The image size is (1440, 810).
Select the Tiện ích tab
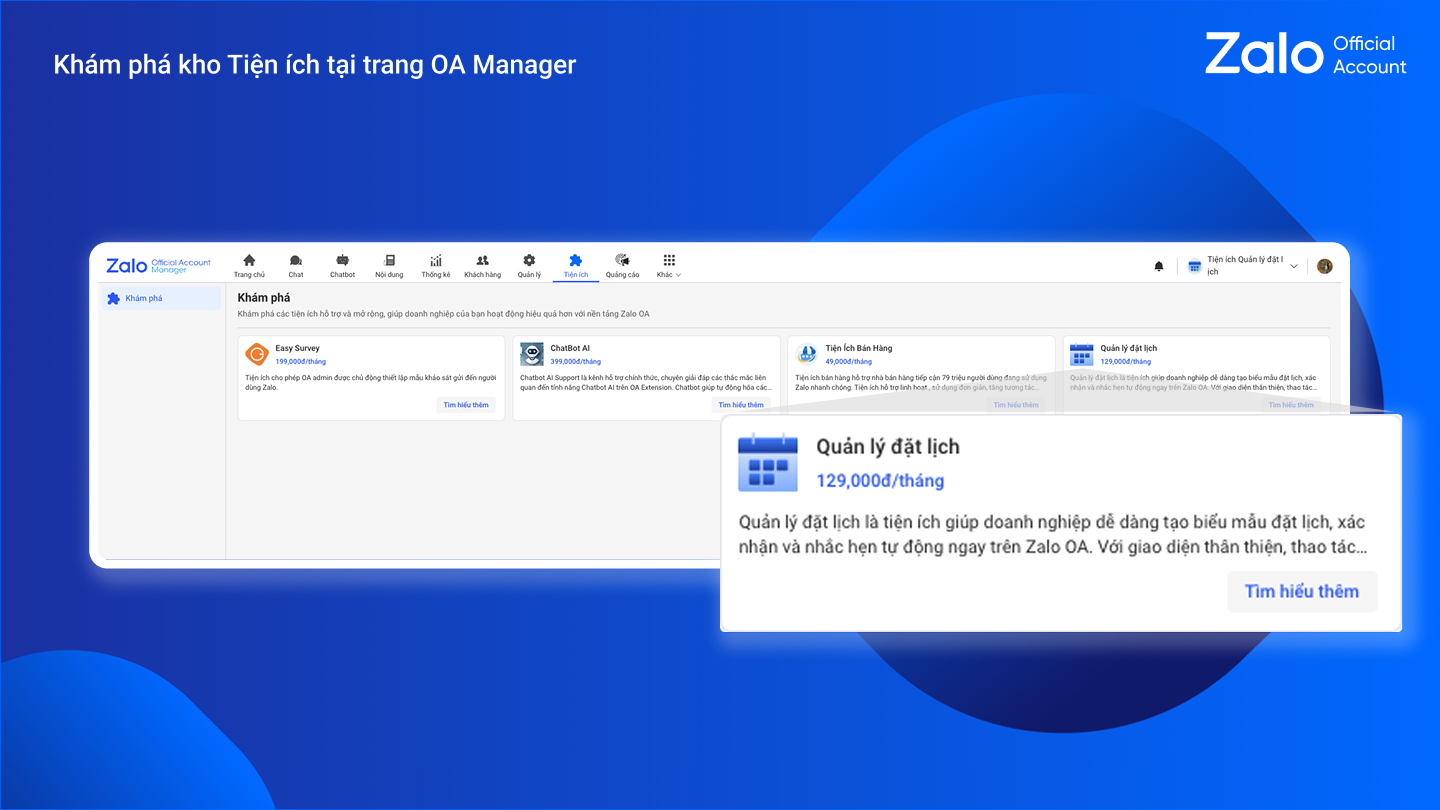coord(576,265)
